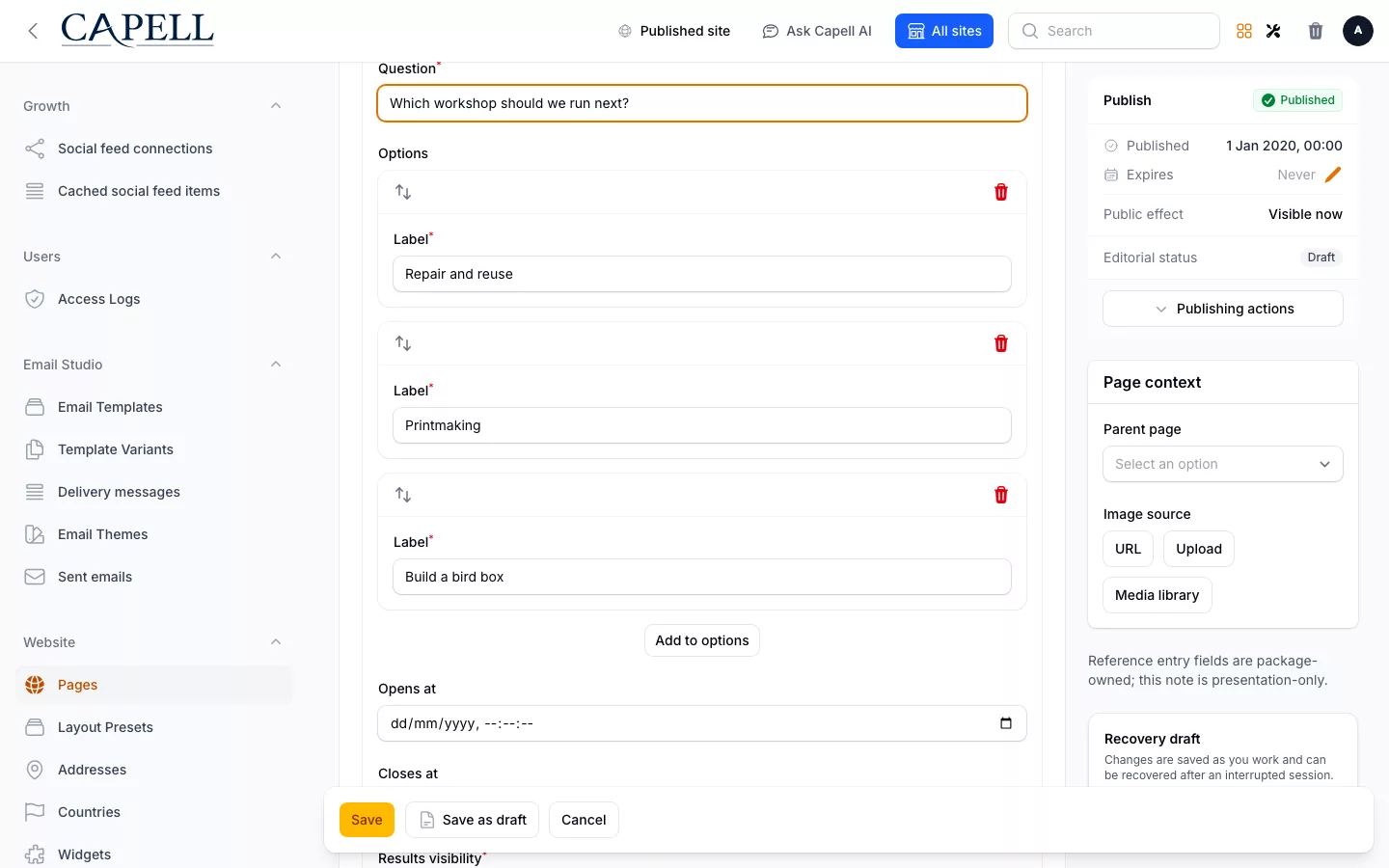This screenshot has height=868, width=1389.
Task: Click reorder handle for Printmaking option
Action: 403,343
